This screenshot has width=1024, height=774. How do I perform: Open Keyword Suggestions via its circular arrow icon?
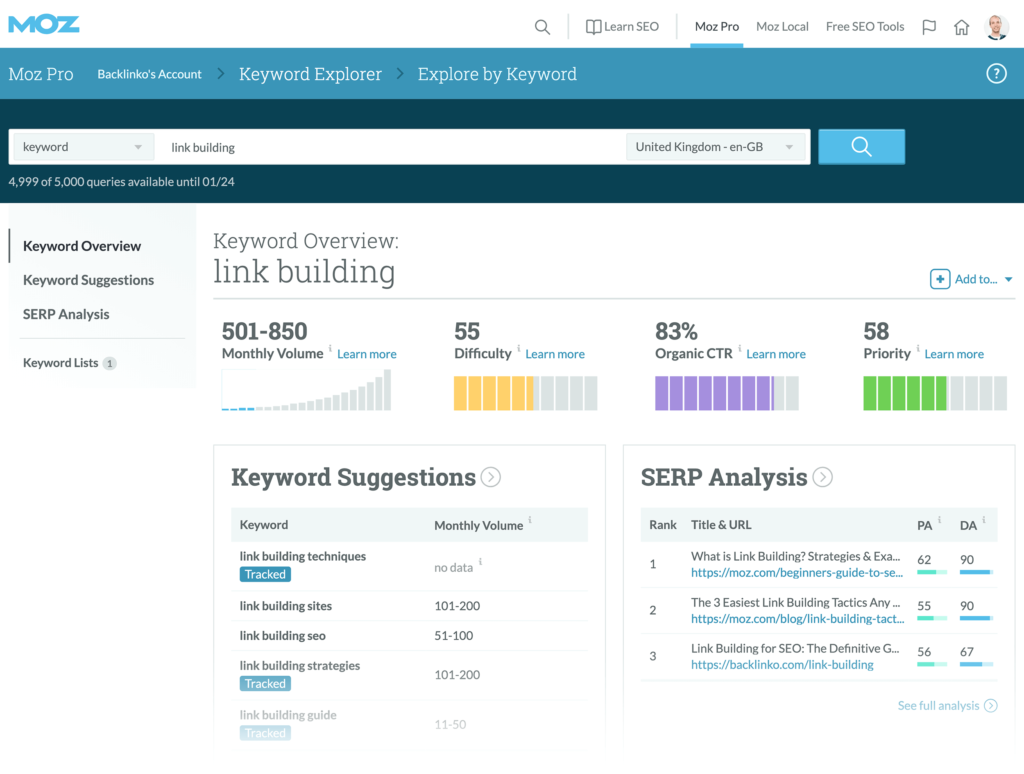pos(490,478)
